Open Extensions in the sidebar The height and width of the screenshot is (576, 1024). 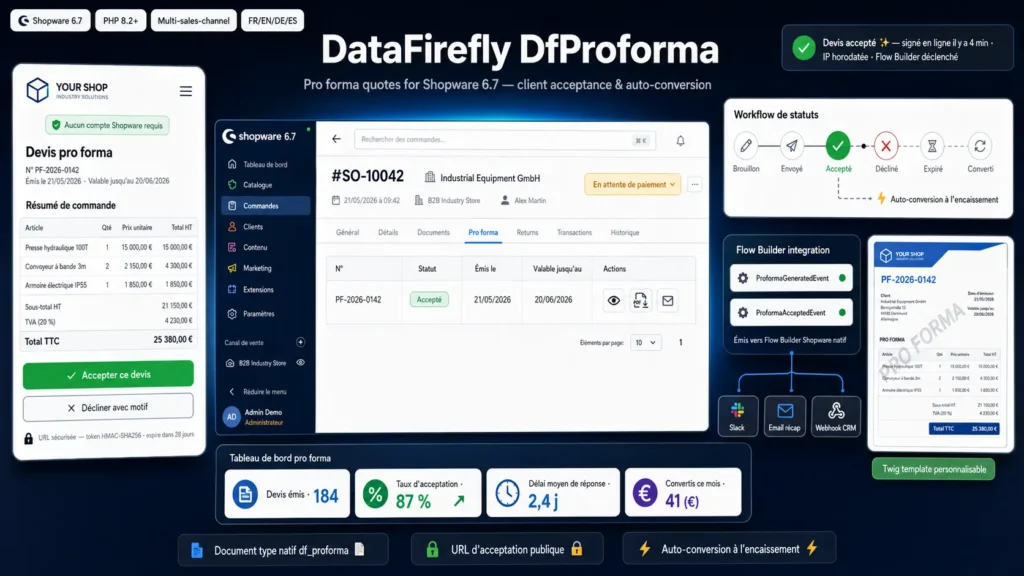pos(265,289)
